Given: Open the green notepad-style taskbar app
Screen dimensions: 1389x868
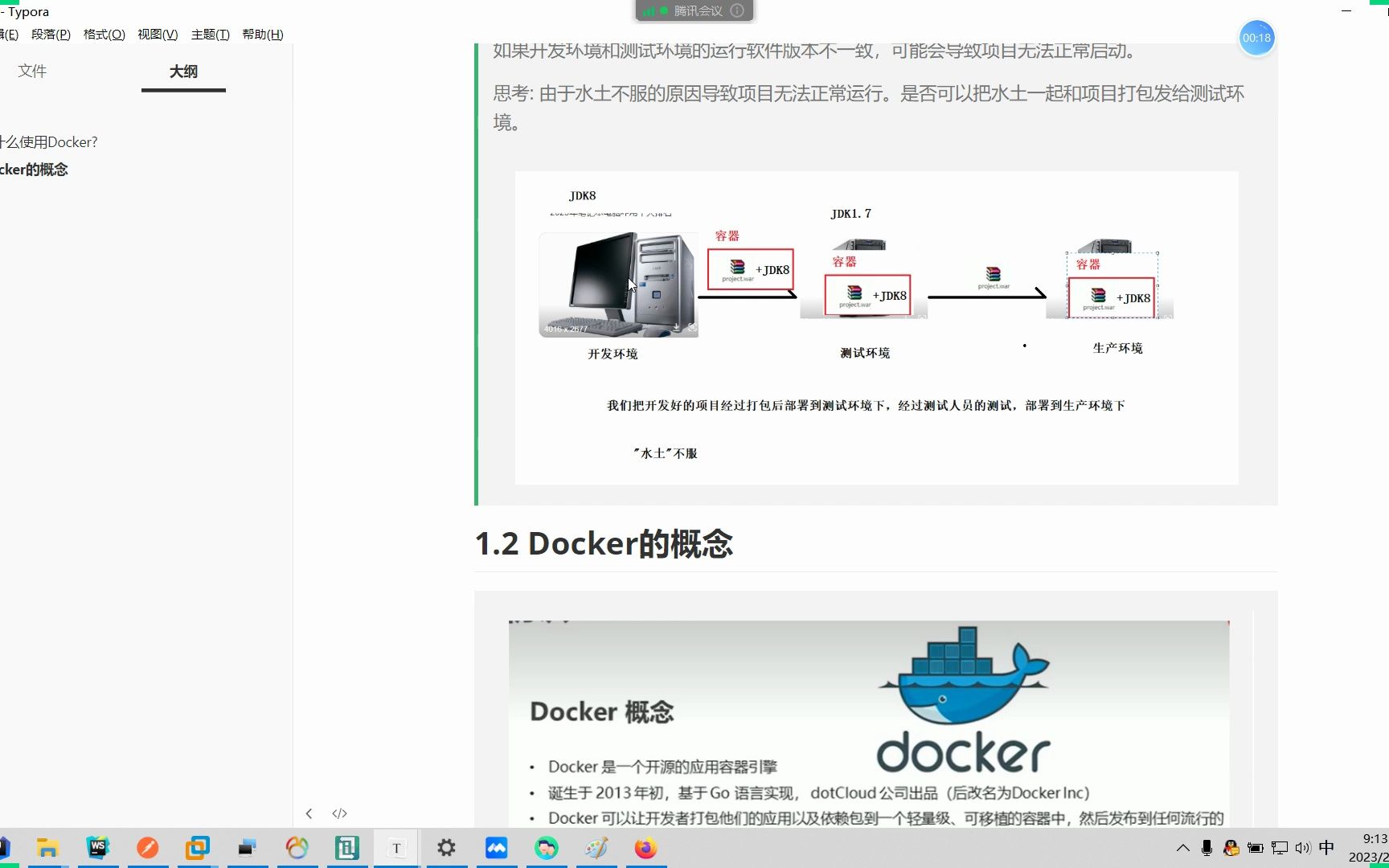Looking at the screenshot, I should pos(346,848).
